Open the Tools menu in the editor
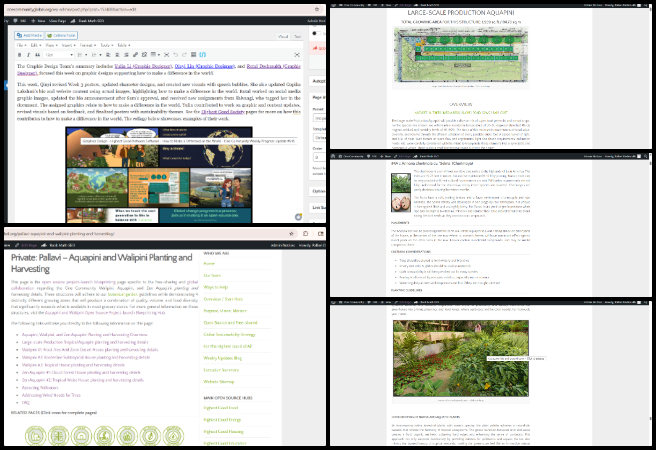This screenshot has height=450, width=656. [106, 45]
